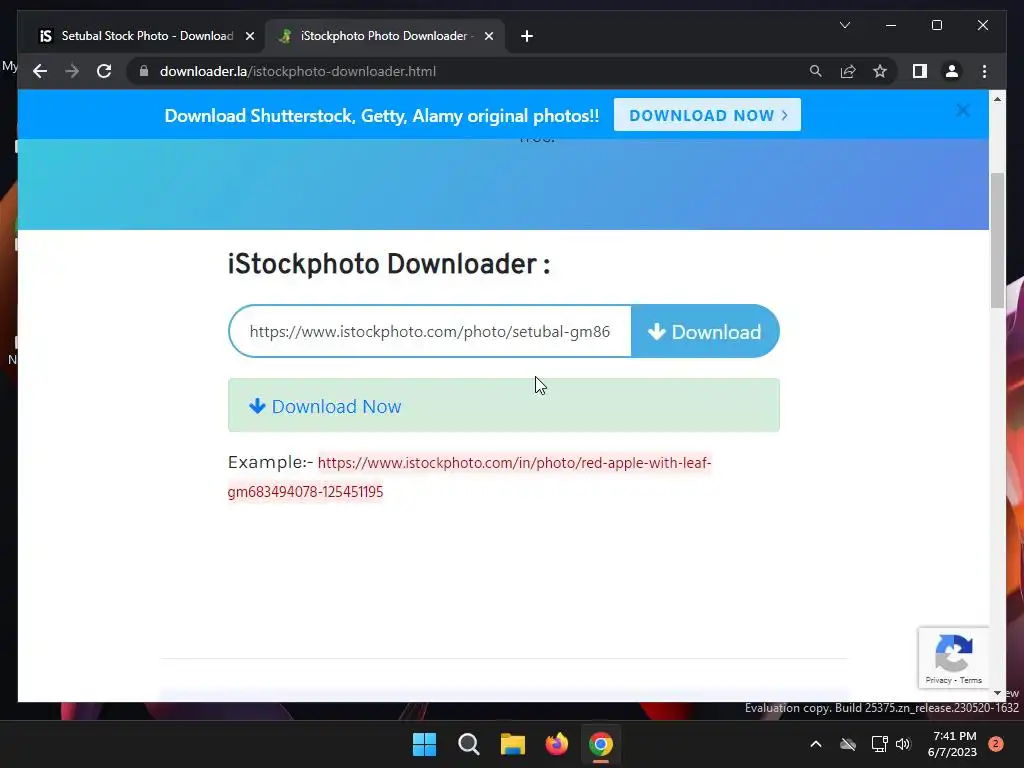Open reCAPTCHA Privacy link
This screenshot has width=1024, height=768.
(938, 680)
